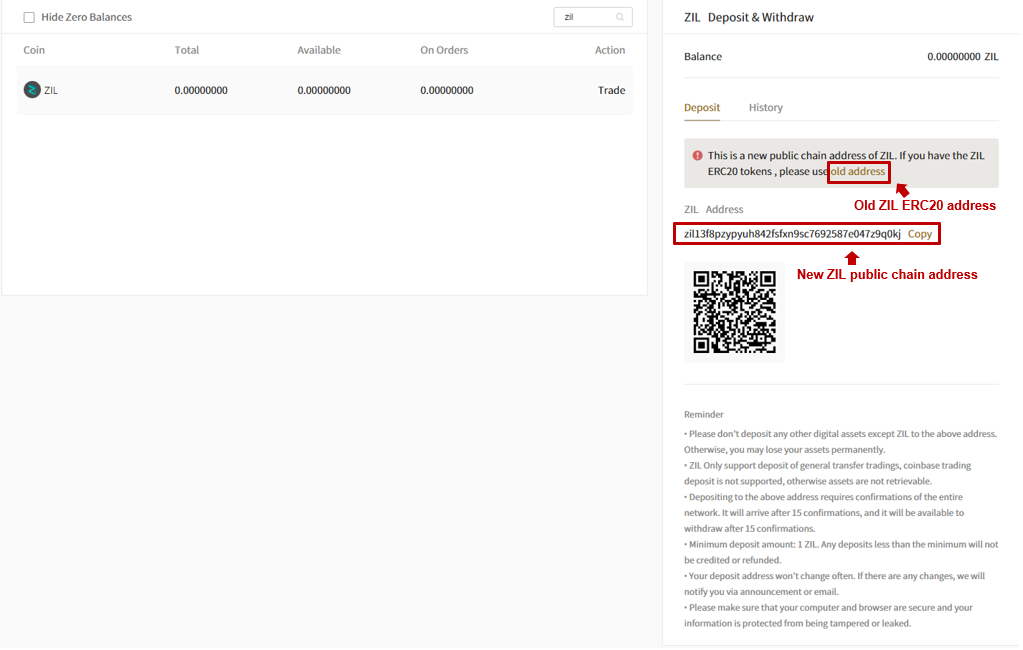Click the Balance label
This screenshot has height=650, width=1023.
703,57
